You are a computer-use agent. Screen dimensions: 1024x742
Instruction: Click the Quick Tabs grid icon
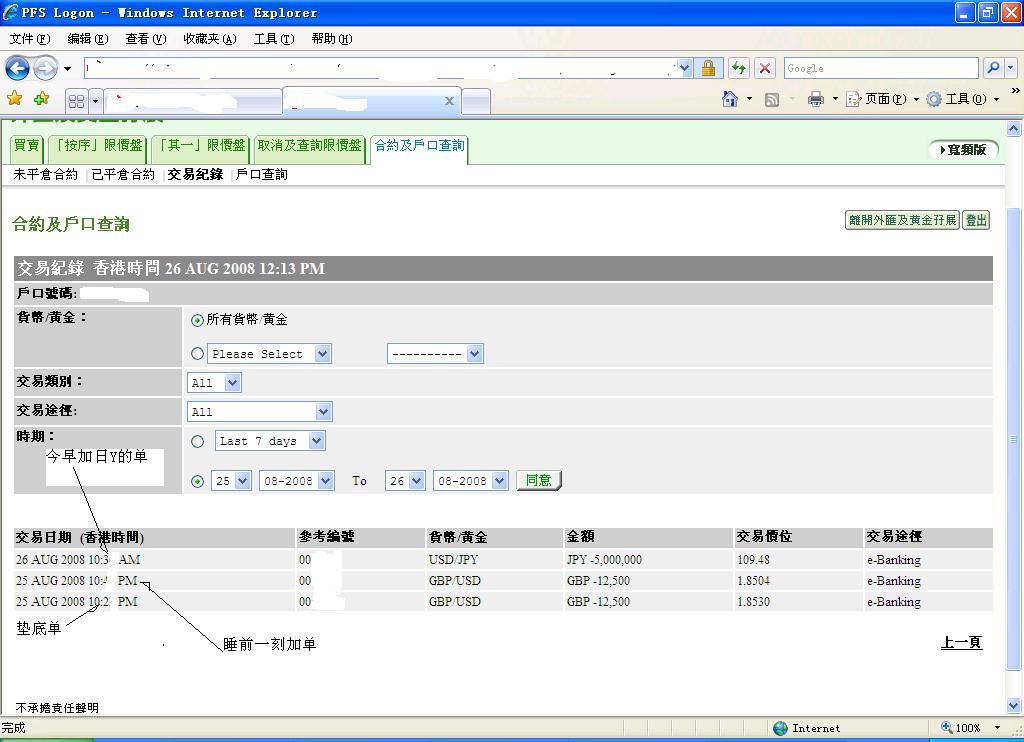[76, 101]
